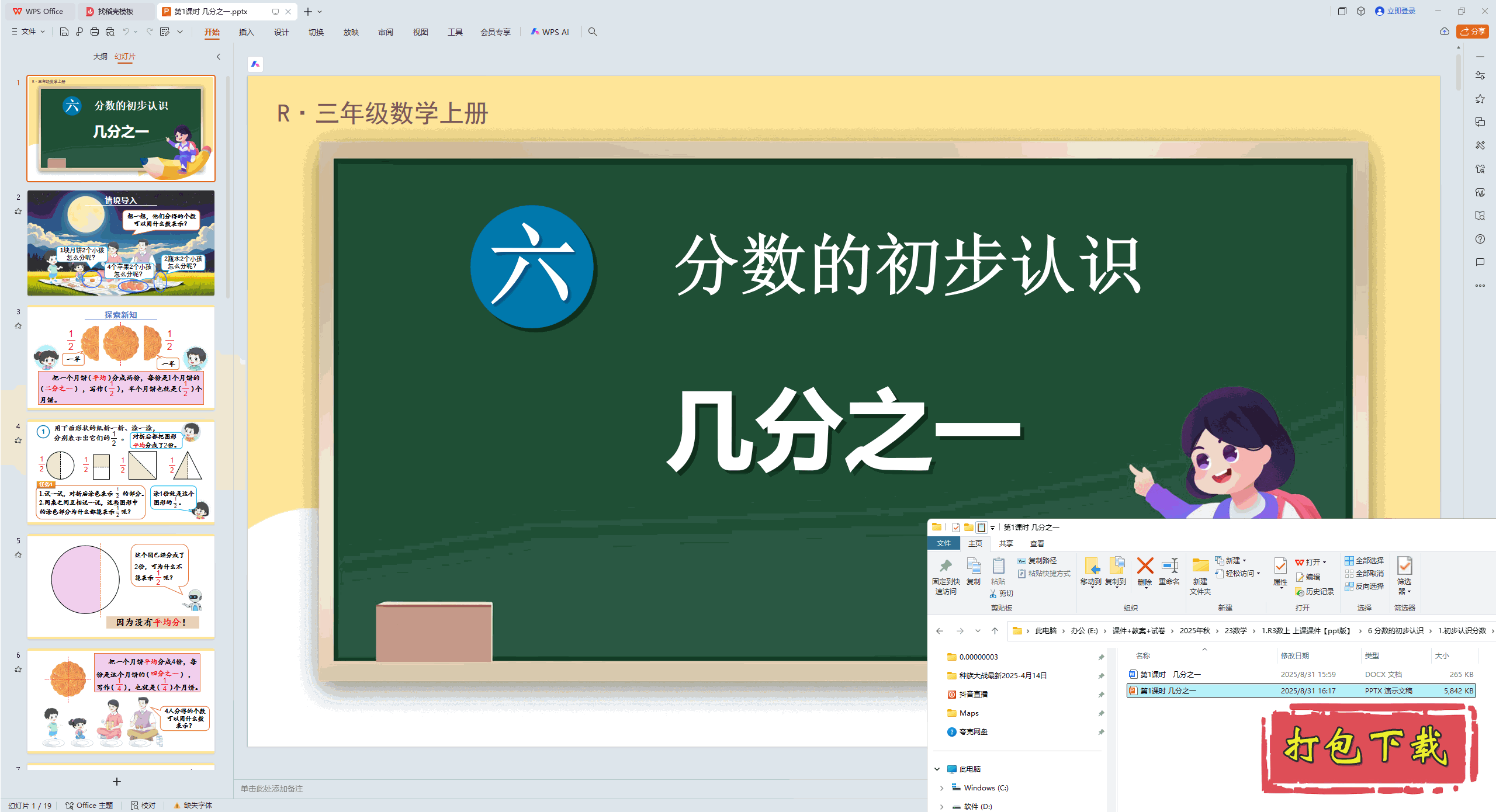
Task: Click the Save icon in quick access toolbar
Action: [x=64, y=32]
